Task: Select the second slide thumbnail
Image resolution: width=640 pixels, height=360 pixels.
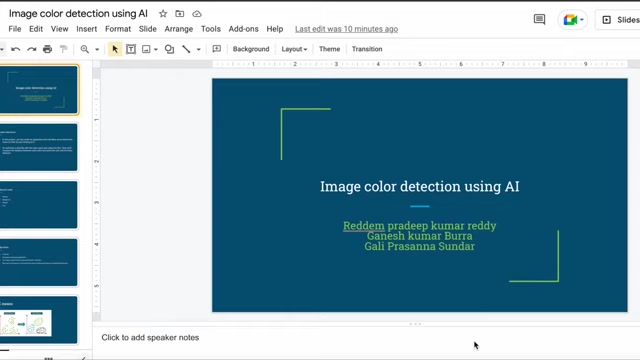Action: [39, 147]
